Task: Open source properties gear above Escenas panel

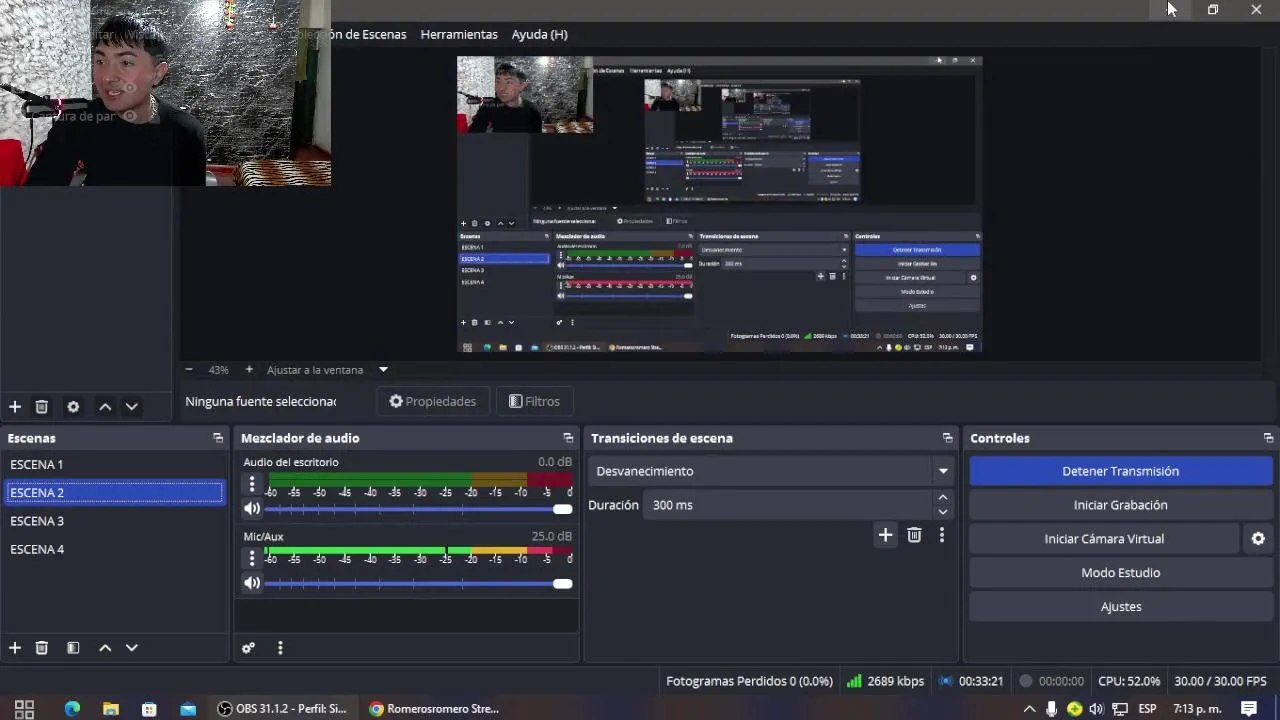Action: [73, 407]
